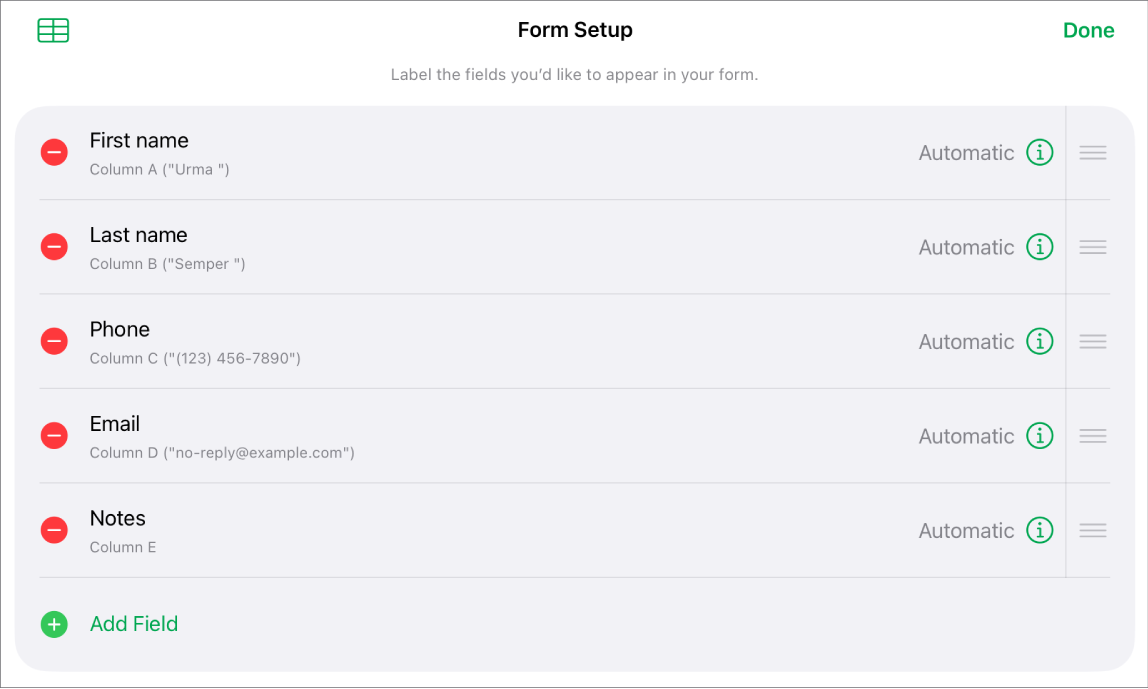Tap Done to finish form setup

pyautogui.click(x=1088, y=30)
